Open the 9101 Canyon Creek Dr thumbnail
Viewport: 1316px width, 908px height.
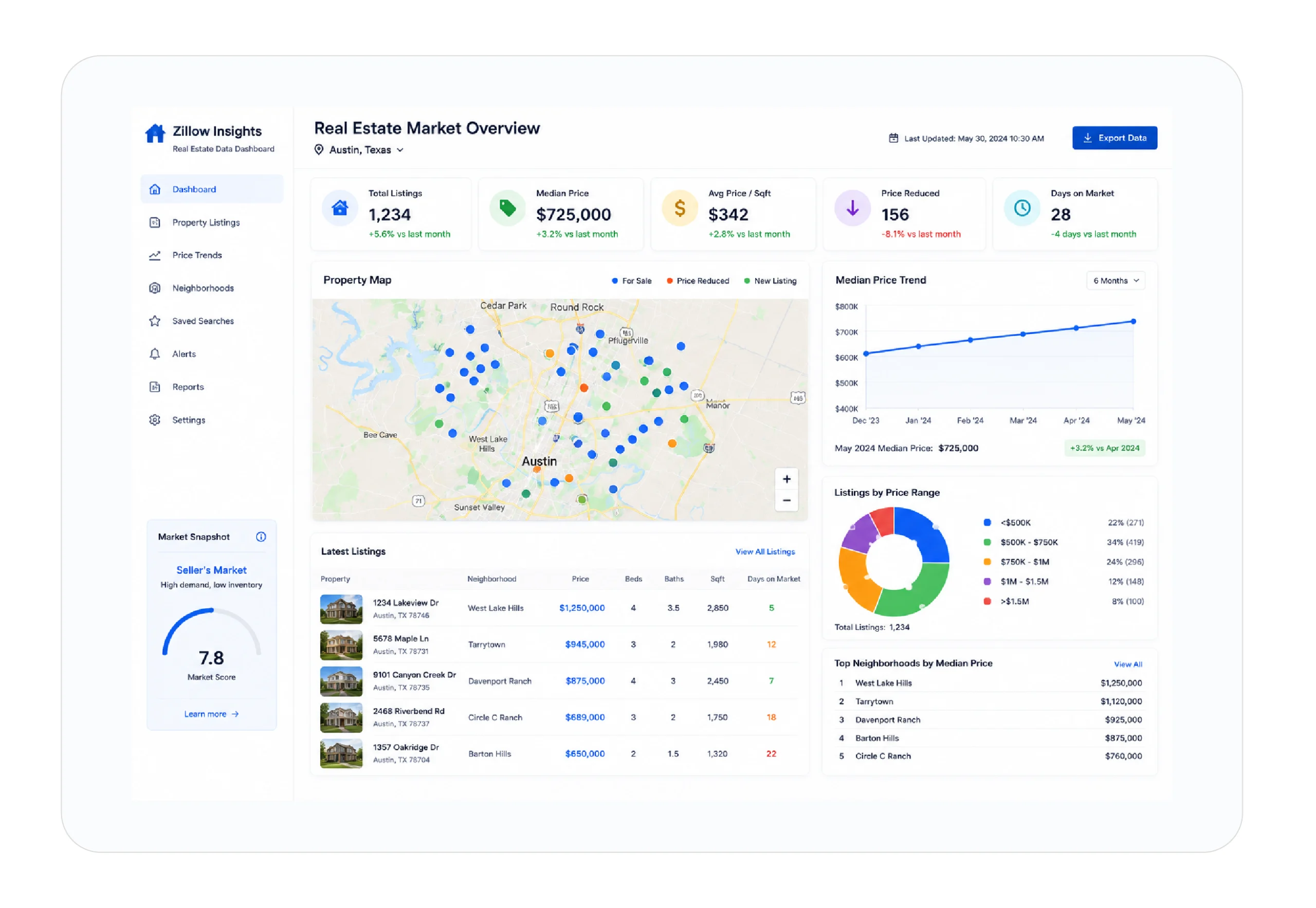(341, 682)
